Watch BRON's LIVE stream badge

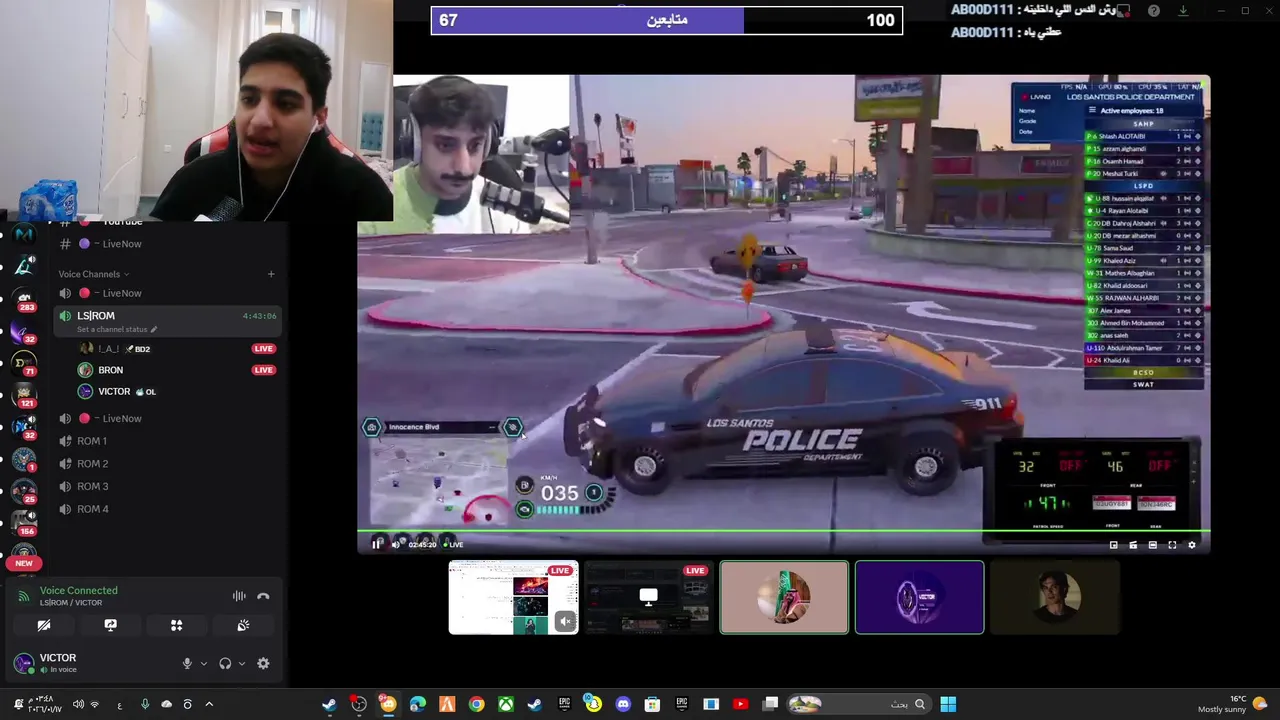tap(263, 370)
